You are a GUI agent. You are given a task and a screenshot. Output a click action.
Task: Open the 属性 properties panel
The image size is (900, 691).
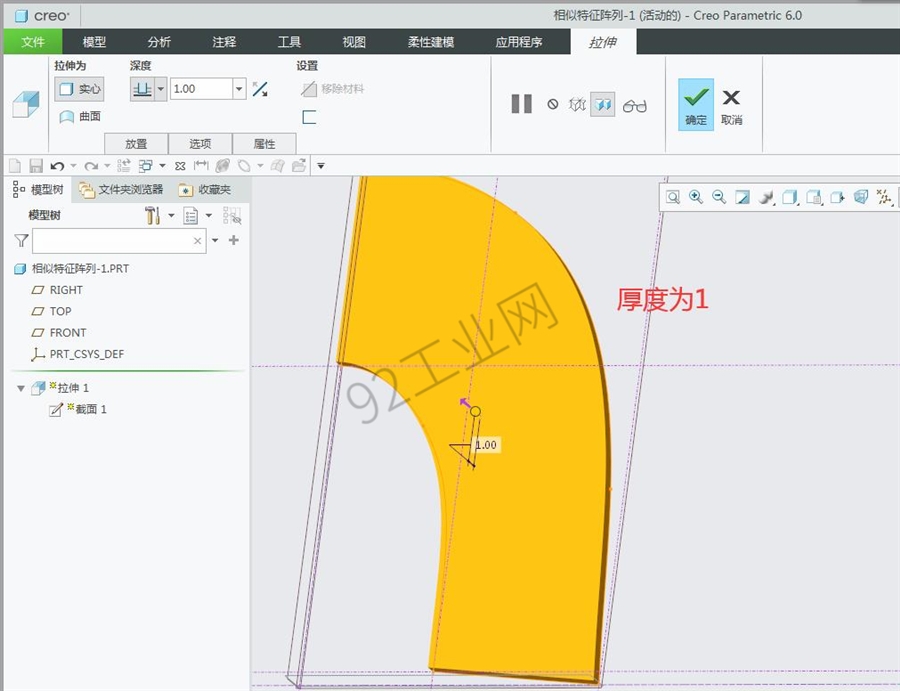coord(265,143)
